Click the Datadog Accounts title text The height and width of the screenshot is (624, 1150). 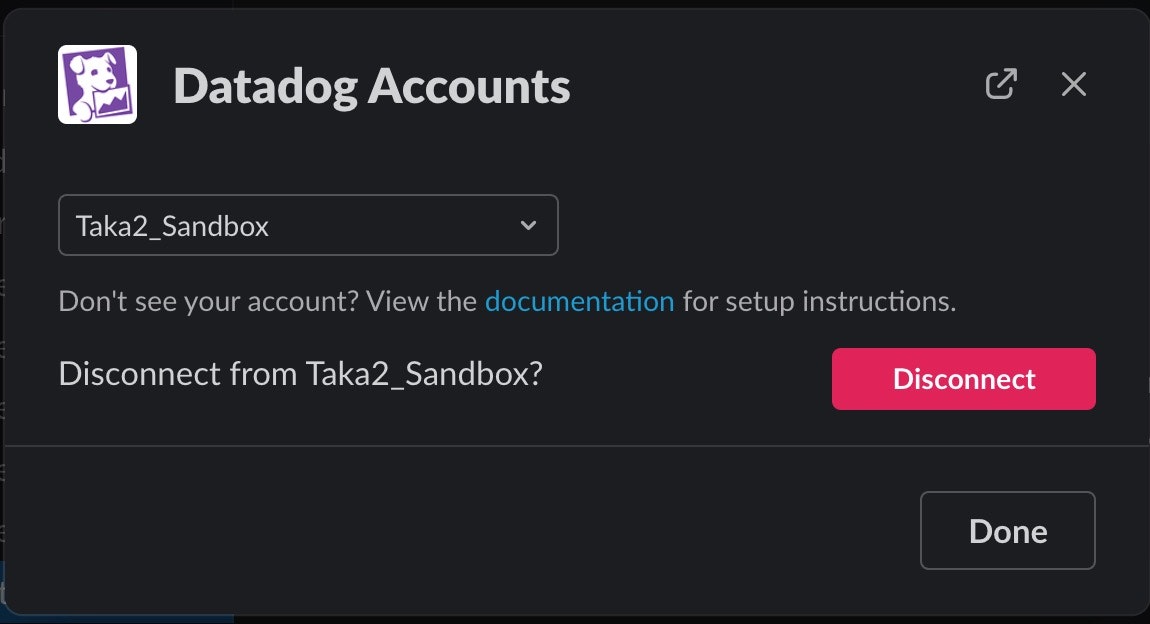pyautogui.click(x=372, y=85)
